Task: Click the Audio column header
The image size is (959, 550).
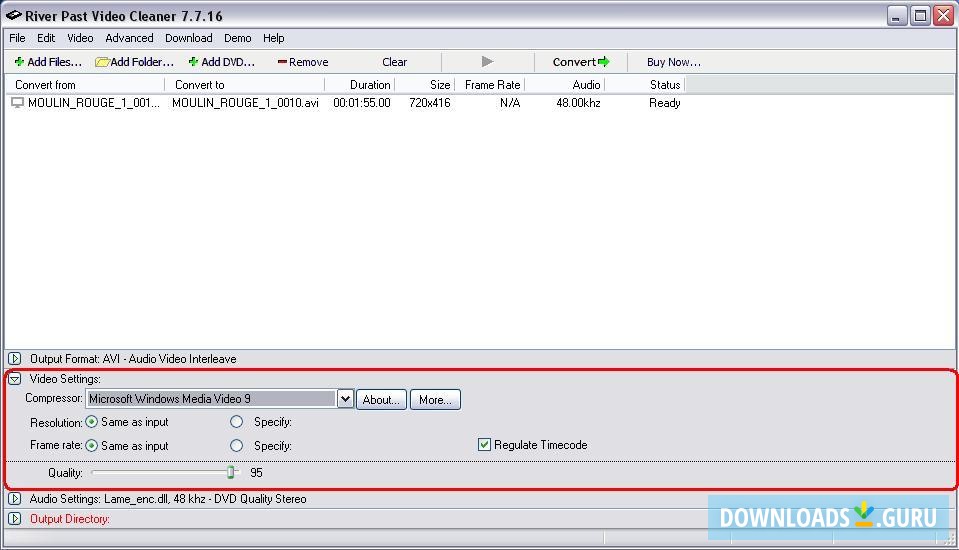Action: pos(565,84)
